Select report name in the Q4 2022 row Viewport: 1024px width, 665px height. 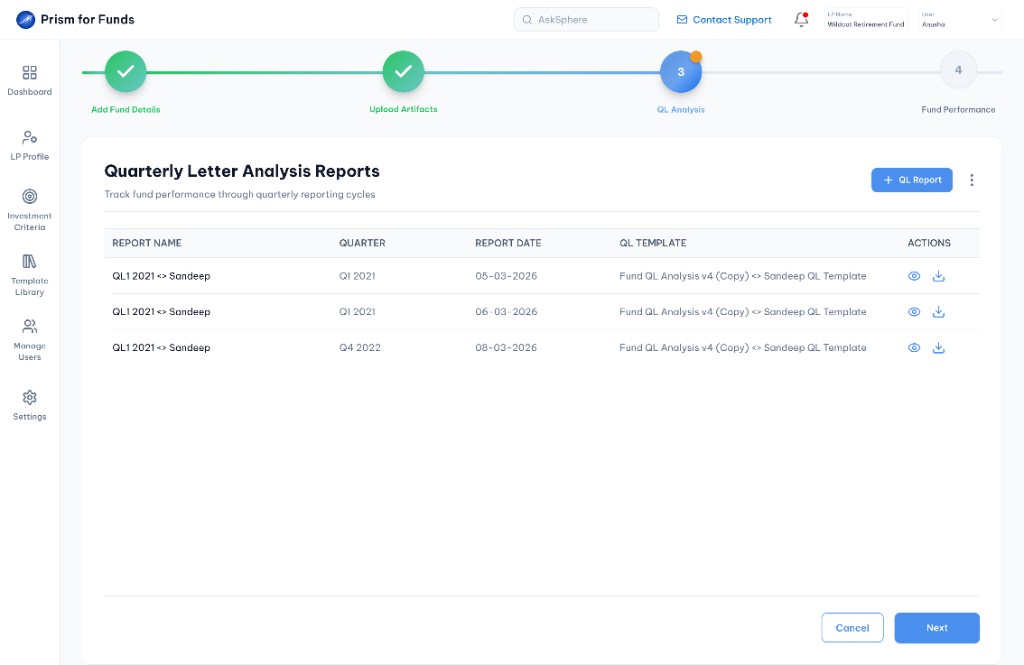[161, 348]
